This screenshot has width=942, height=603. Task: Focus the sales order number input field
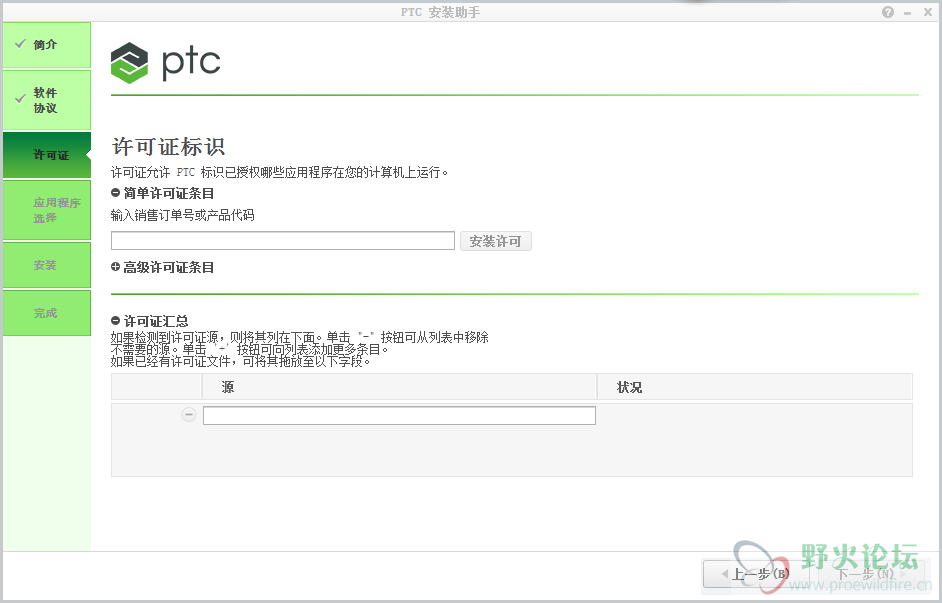pyautogui.click(x=283, y=241)
